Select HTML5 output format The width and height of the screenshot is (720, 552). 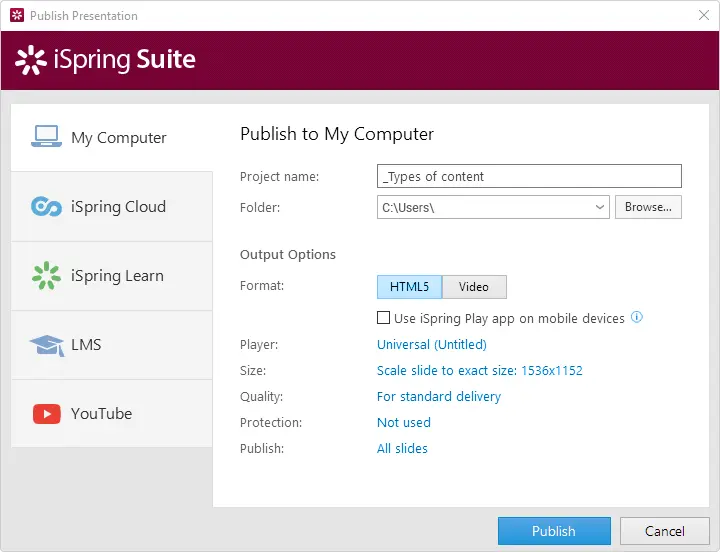pyautogui.click(x=409, y=287)
